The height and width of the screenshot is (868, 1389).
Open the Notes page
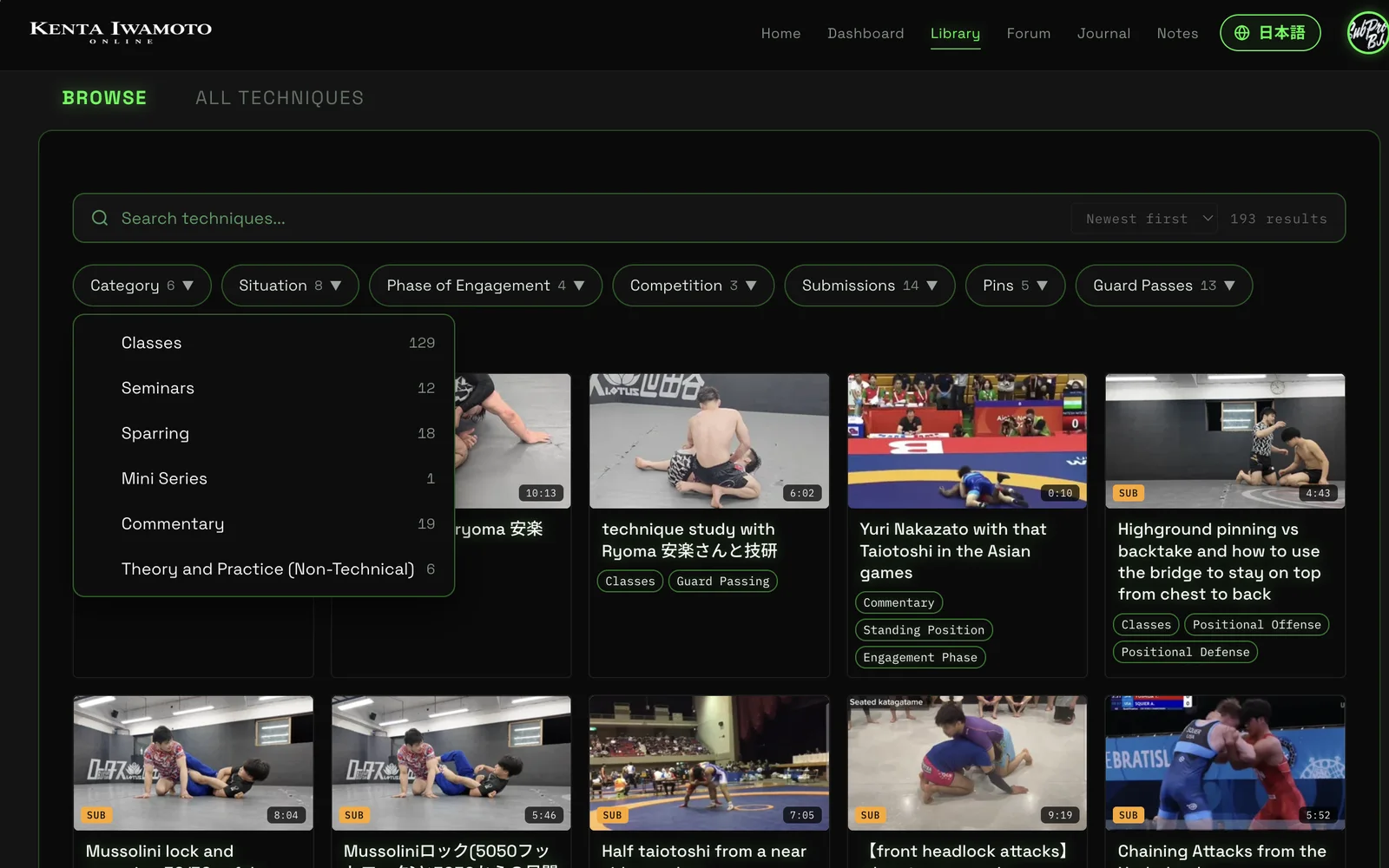point(1177,33)
